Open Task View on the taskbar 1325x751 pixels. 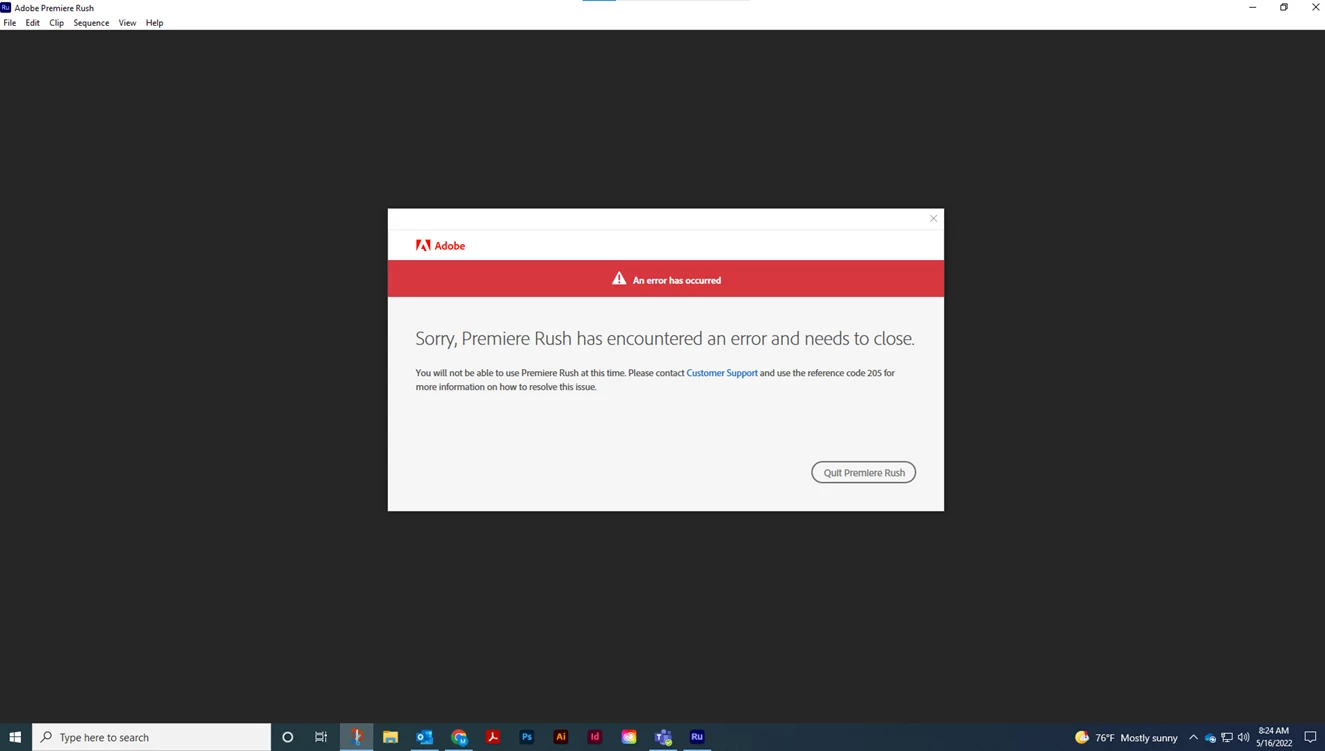pos(321,737)
